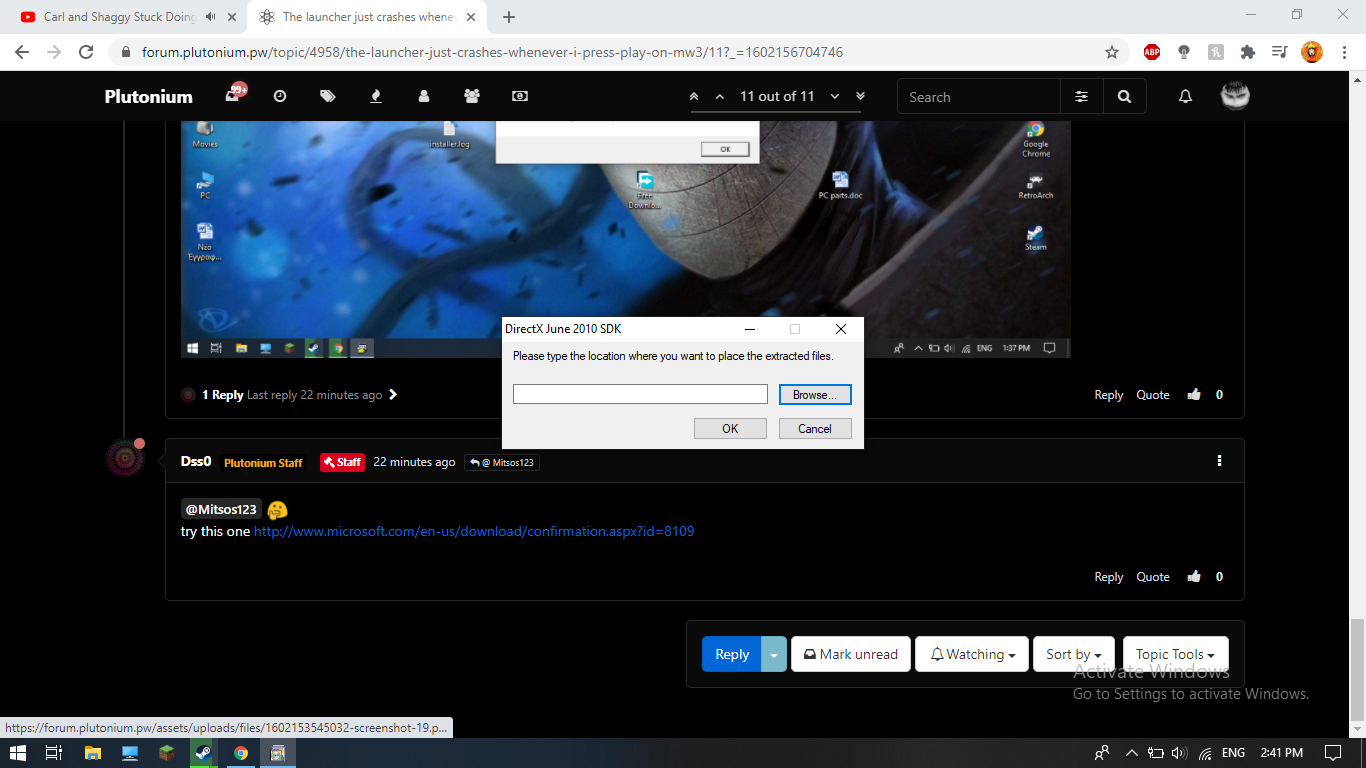Go to next post with down chevron
1366x768 pixels.
point(834,96)
